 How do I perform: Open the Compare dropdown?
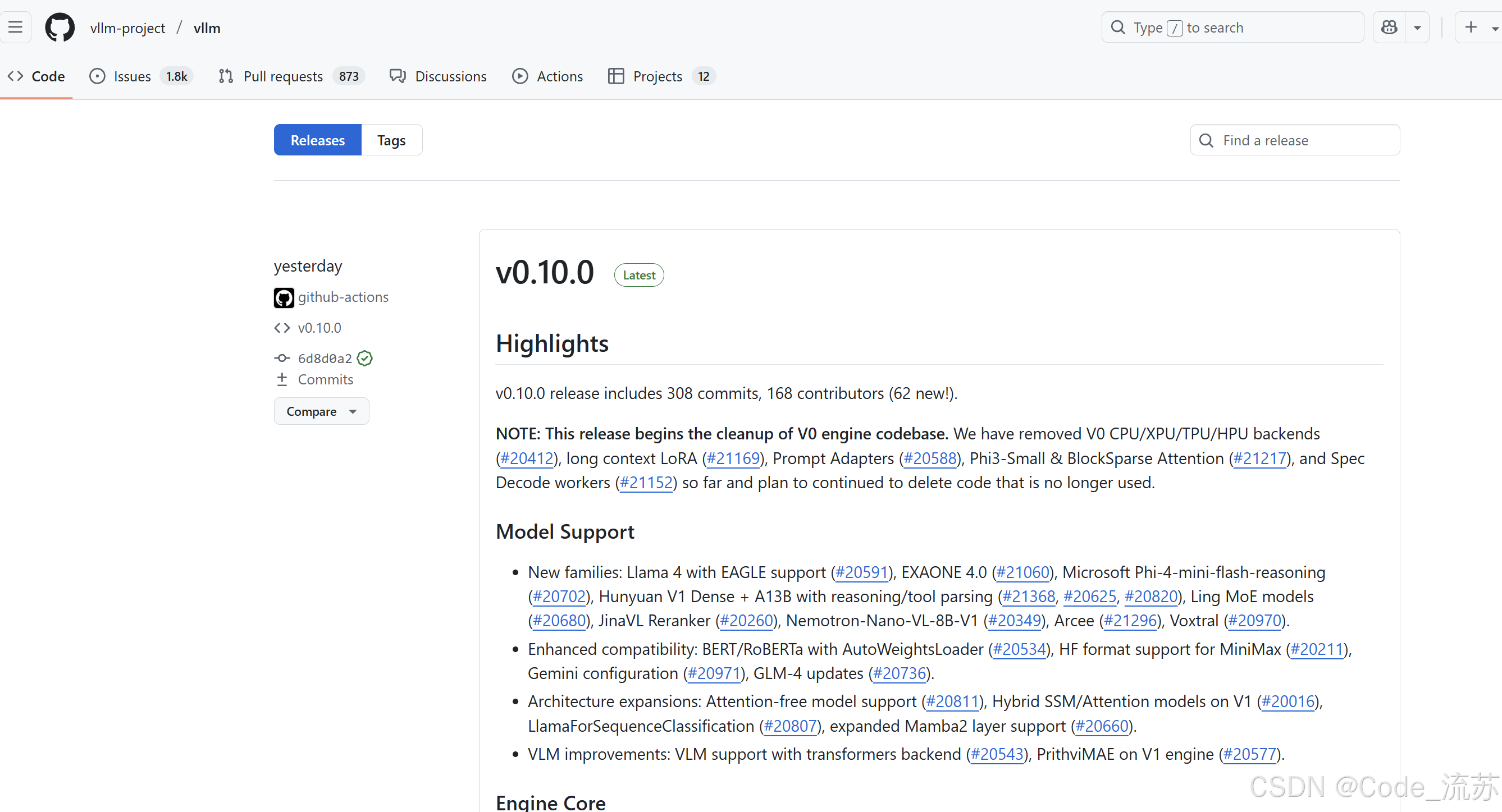[x=321, y=411]
